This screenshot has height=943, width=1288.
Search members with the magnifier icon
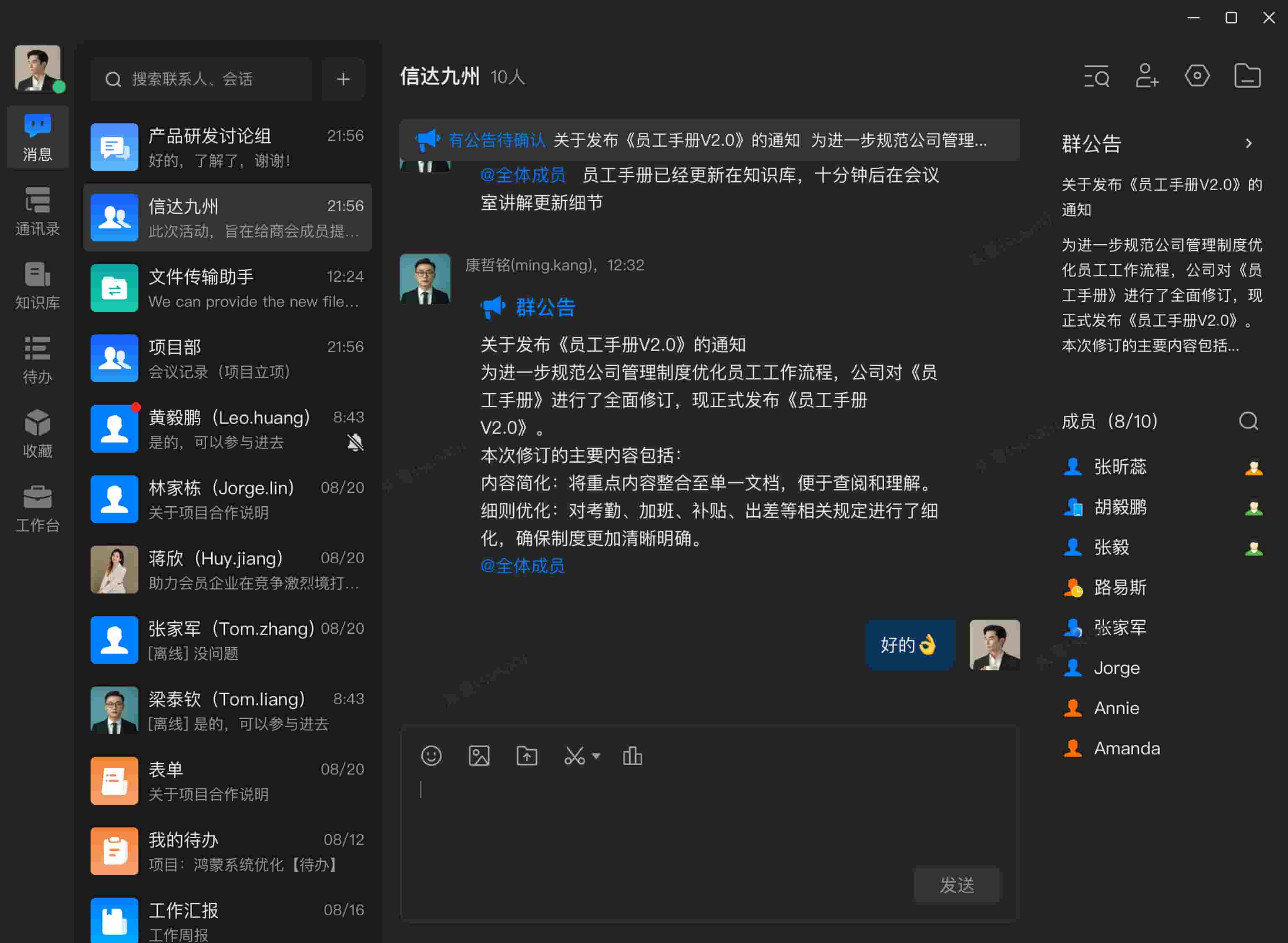click(1248, 421)
